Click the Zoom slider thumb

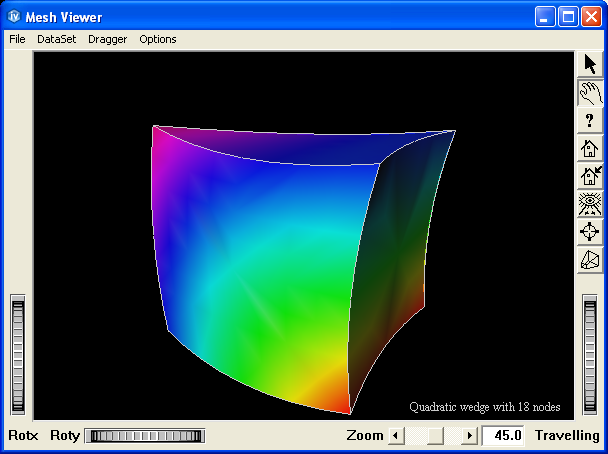click(x=436, y=436)
